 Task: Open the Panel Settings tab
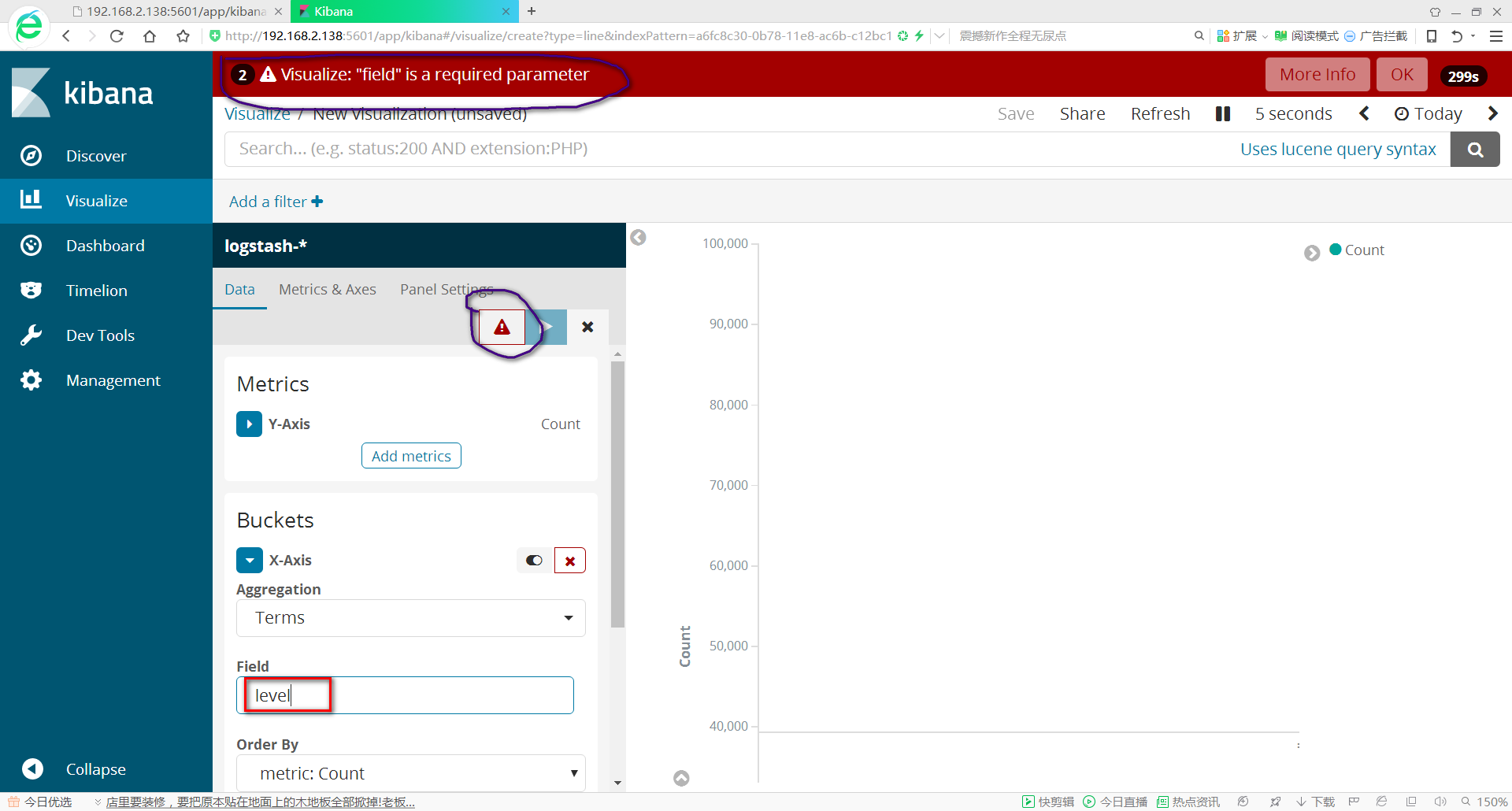447,289
